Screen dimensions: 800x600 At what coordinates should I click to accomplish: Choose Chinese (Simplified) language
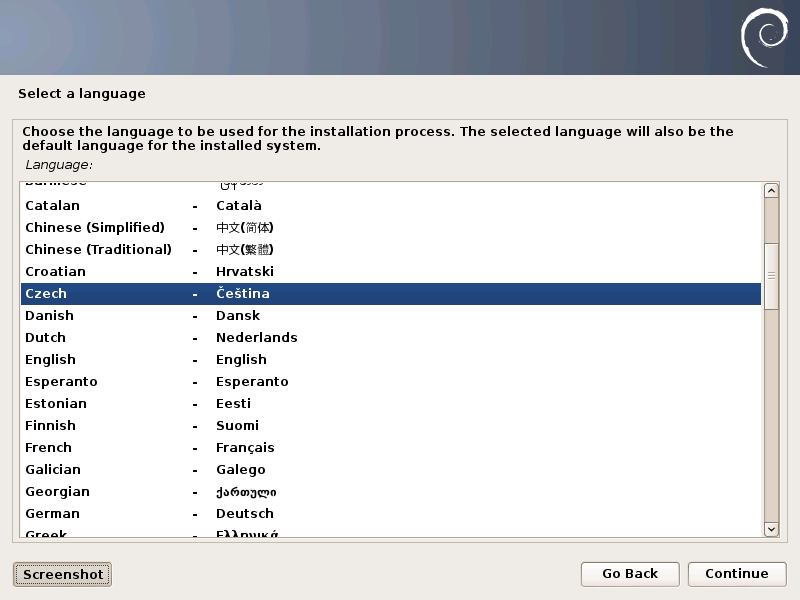pyautogui.click(x=391, y=228)
